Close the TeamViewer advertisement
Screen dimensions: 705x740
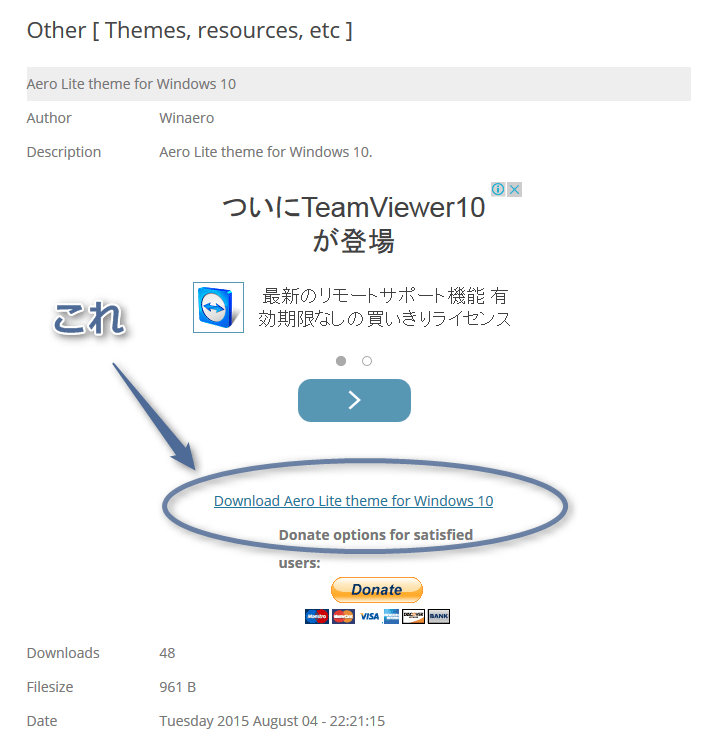pos(514,189)
